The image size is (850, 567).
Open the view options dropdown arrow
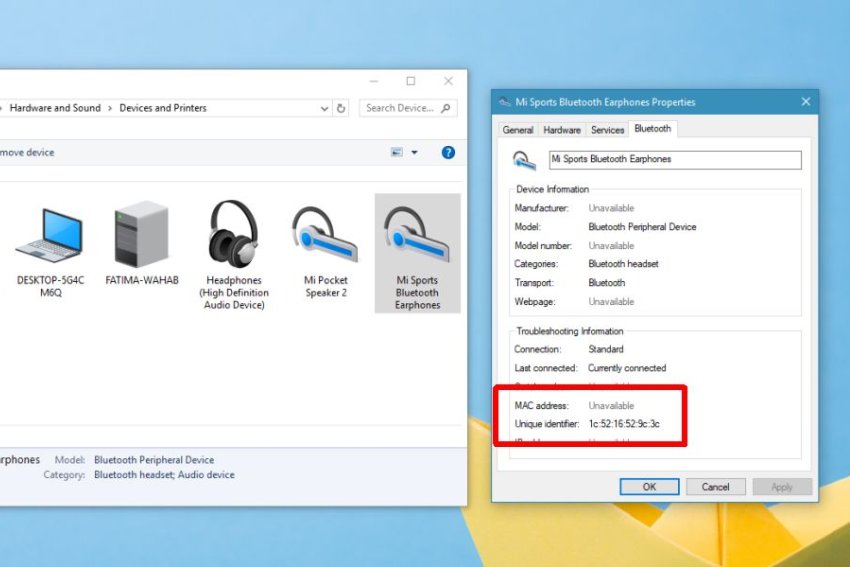(x=414, y=152)
